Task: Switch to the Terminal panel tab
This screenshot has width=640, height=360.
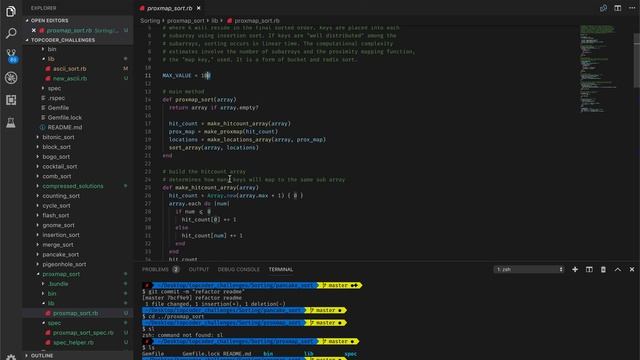Action: 281,269
